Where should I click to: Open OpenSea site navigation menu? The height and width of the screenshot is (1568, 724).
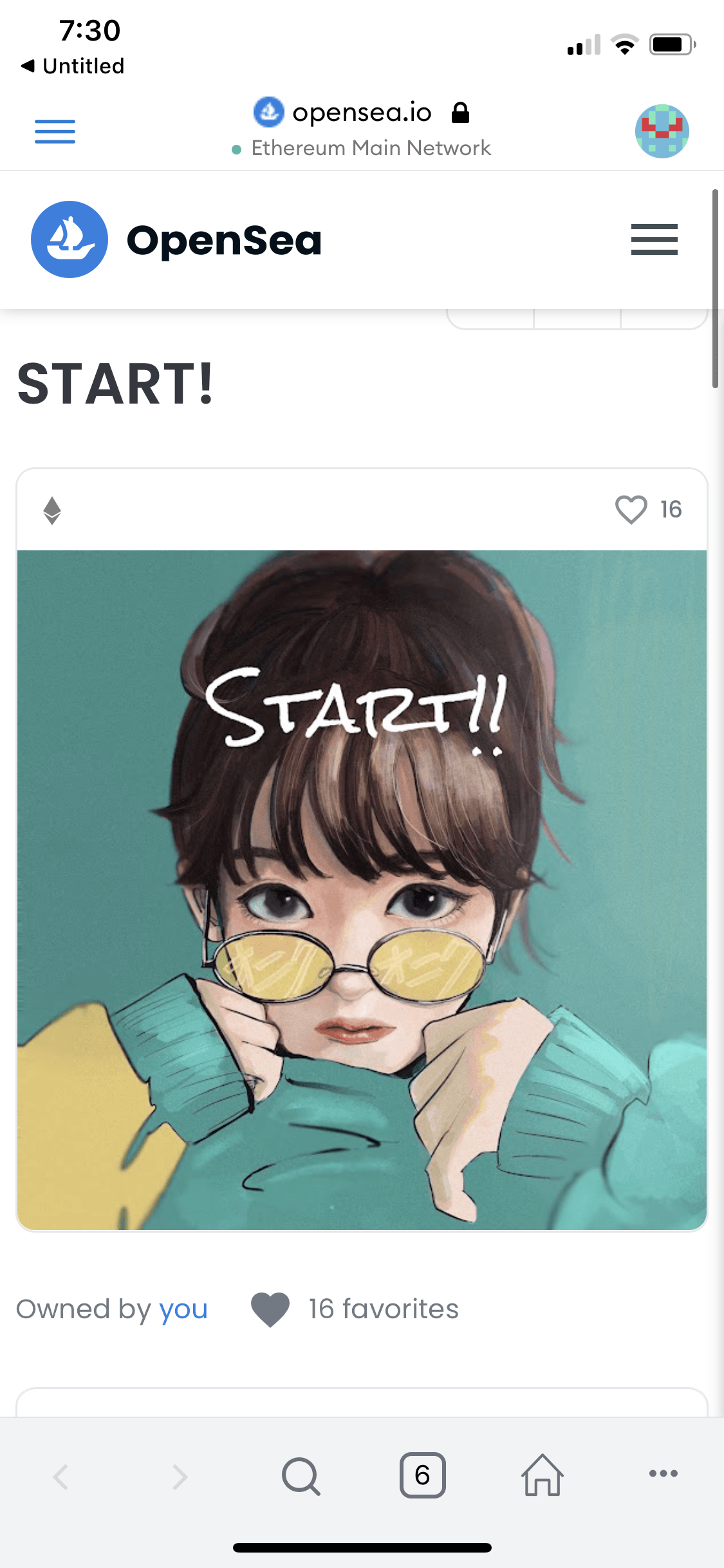(x=654, y=239)
